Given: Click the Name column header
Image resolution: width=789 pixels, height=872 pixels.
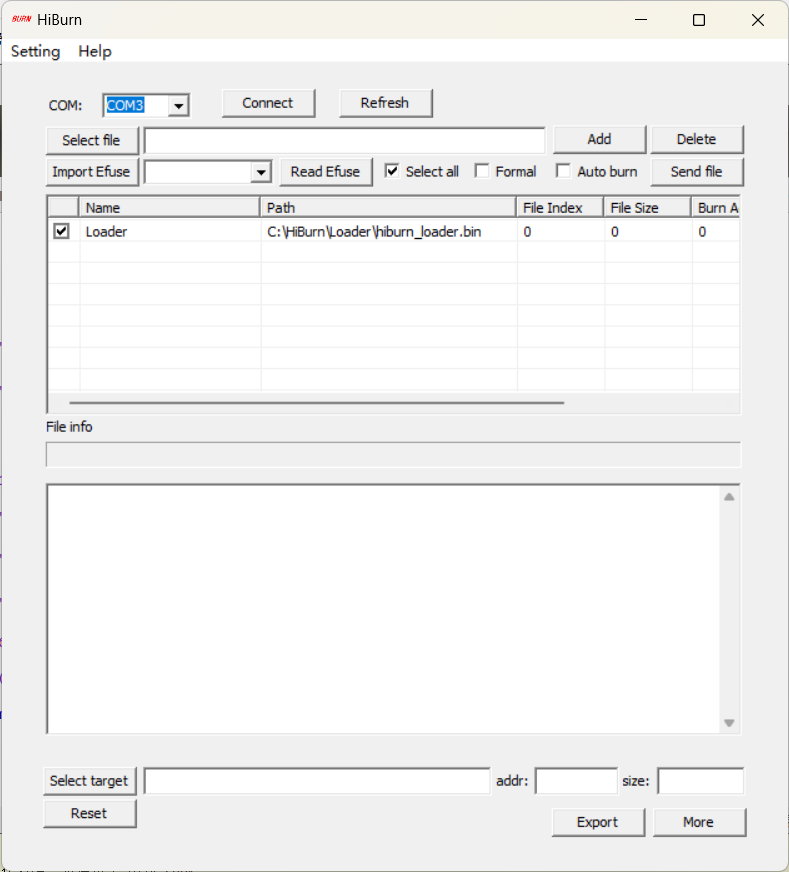Looking at the screenshot, I should [170, 208].
